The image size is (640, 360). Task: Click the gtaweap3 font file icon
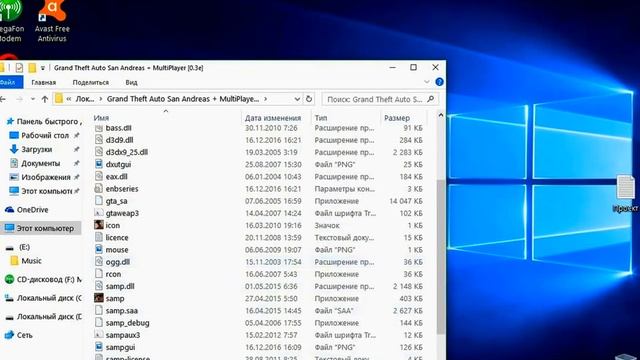pyautogui.click(x=98, y=213)
